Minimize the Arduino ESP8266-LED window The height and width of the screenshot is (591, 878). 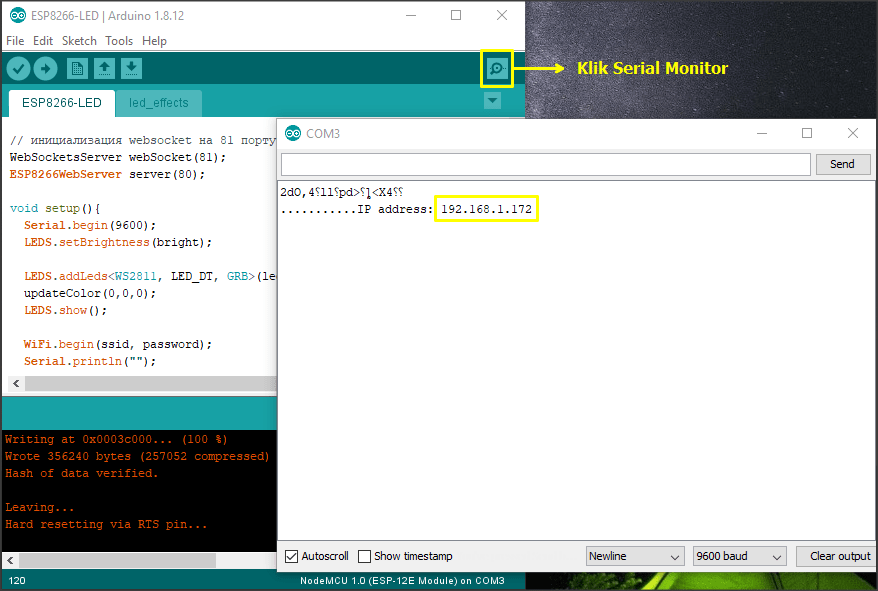(411, 16)
